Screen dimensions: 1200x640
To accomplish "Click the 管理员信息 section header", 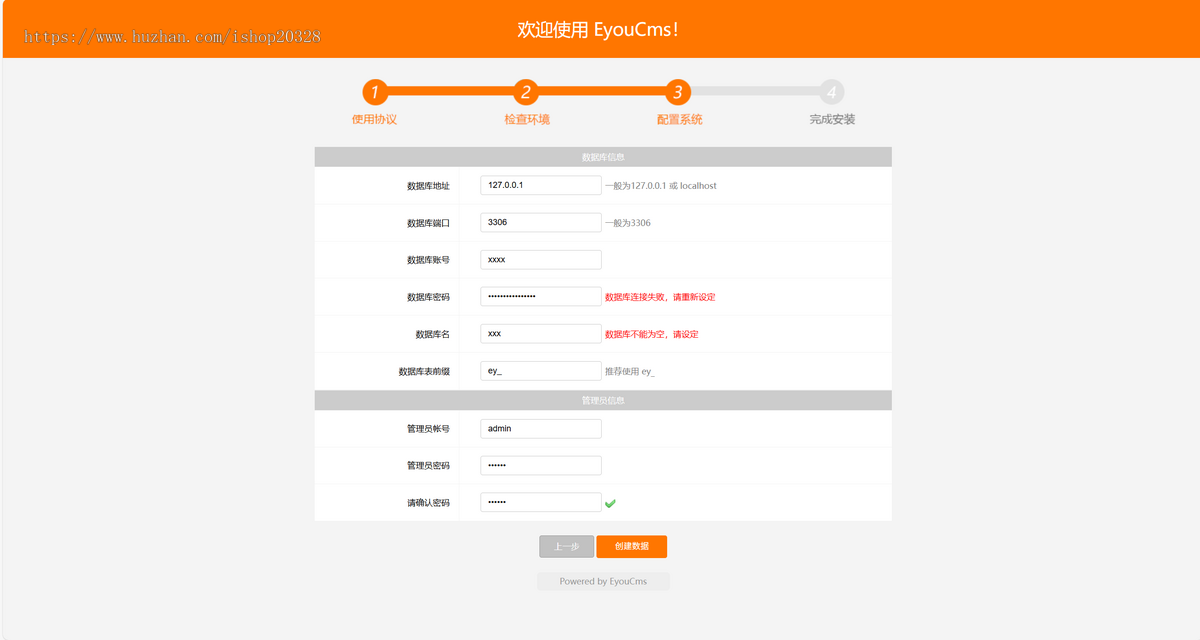I will (603, 400).
